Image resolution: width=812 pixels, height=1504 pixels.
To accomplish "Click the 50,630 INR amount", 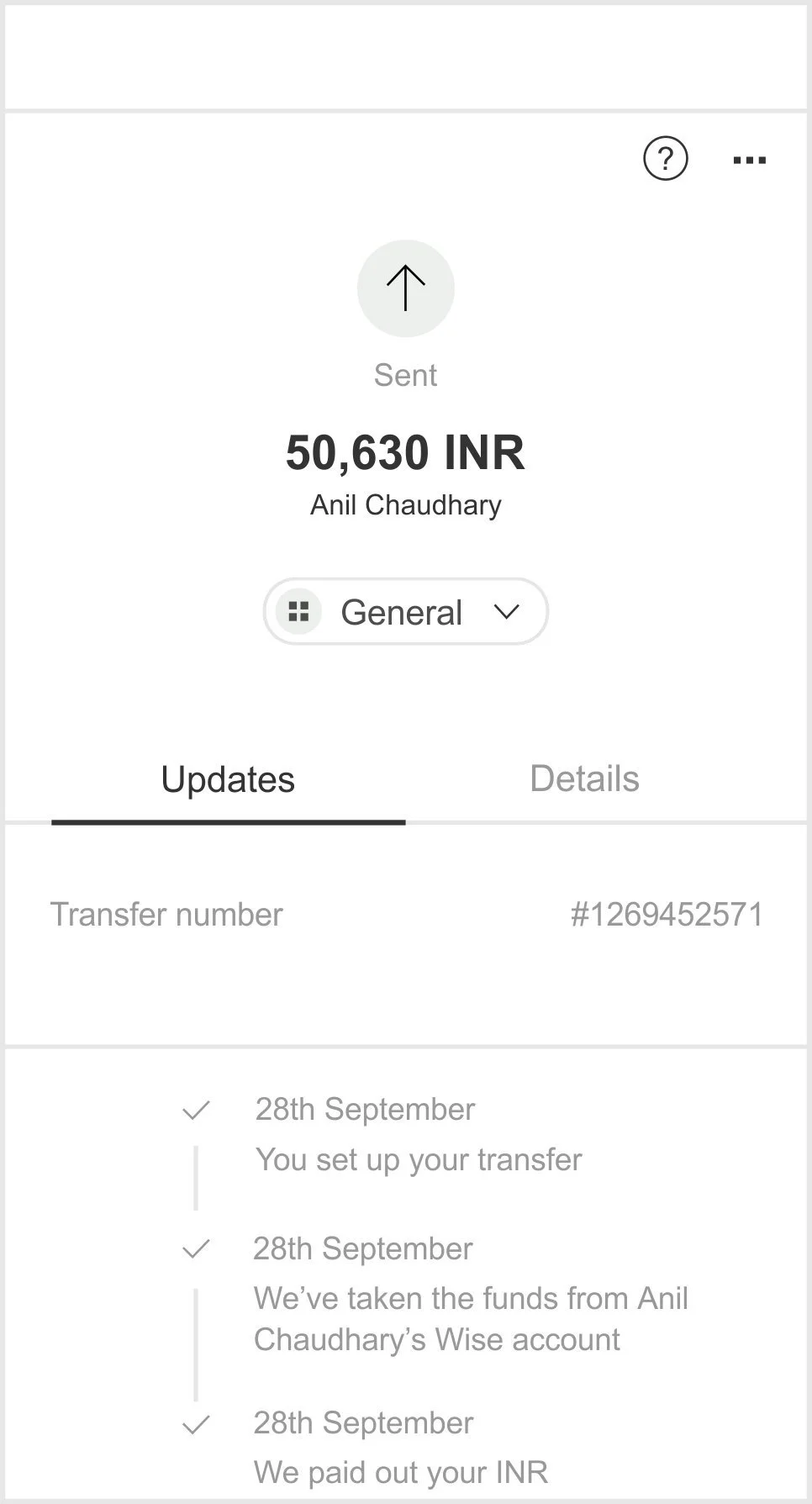I will coord(405,452).
